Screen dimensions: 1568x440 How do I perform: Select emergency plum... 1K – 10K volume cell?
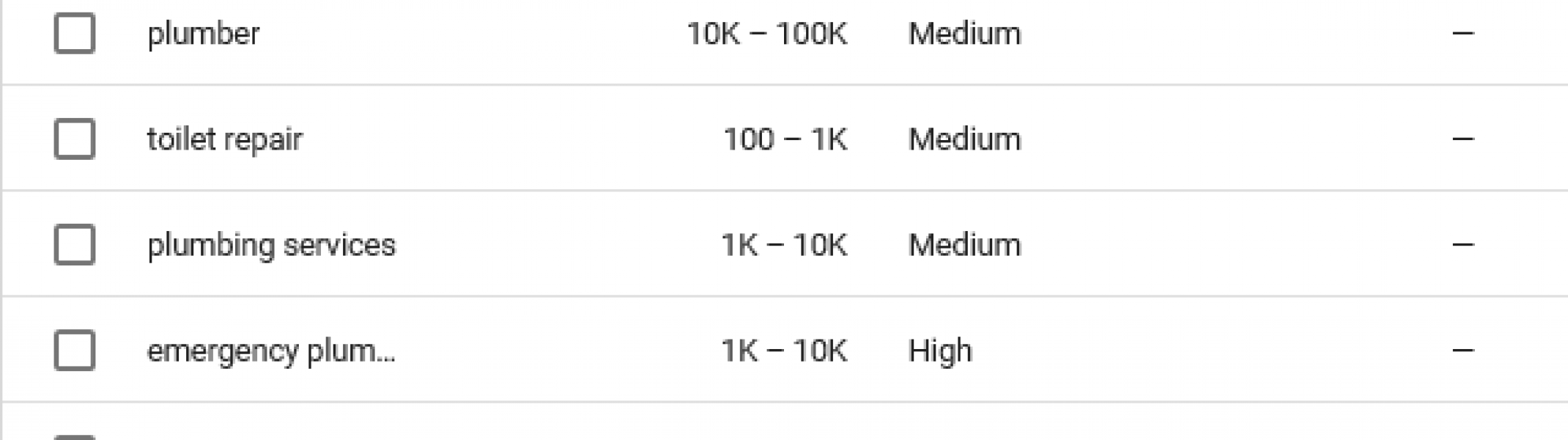coord(784,351)
